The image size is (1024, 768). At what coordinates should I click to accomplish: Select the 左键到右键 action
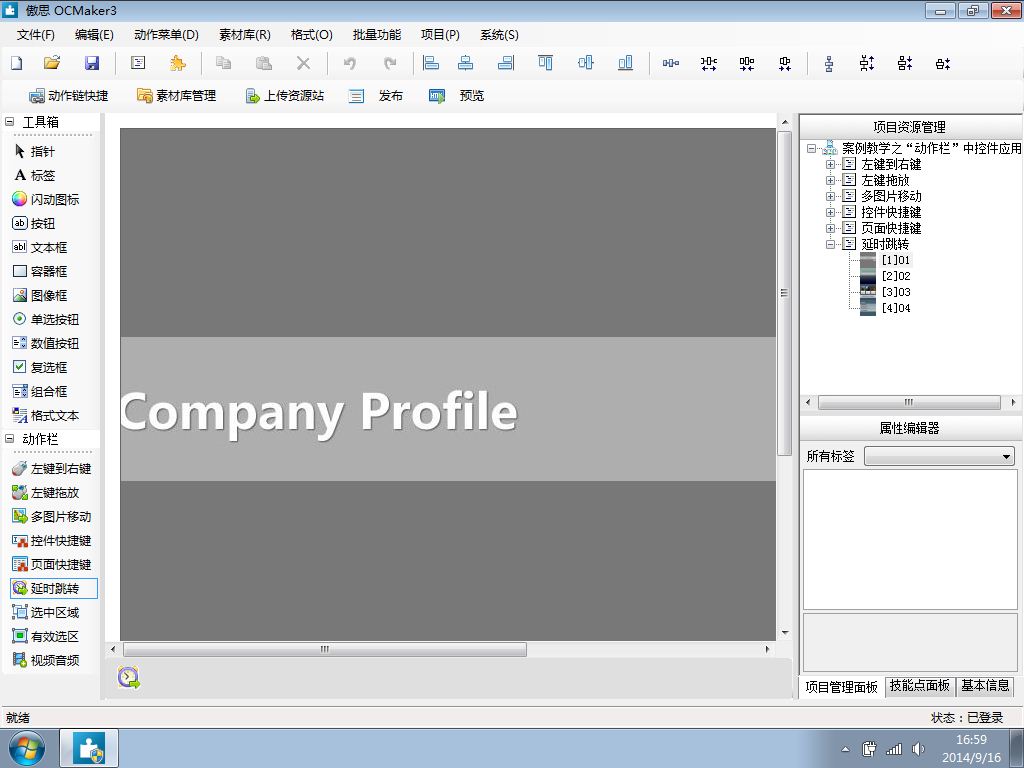pos(52,469)
